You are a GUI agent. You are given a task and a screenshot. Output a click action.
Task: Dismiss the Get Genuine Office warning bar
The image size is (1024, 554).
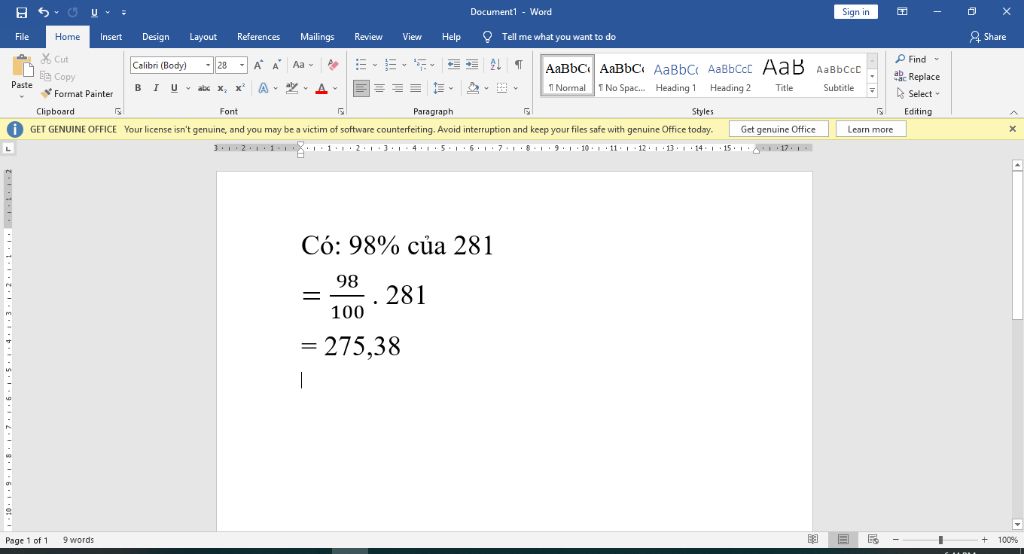[x=1012, y=129]
